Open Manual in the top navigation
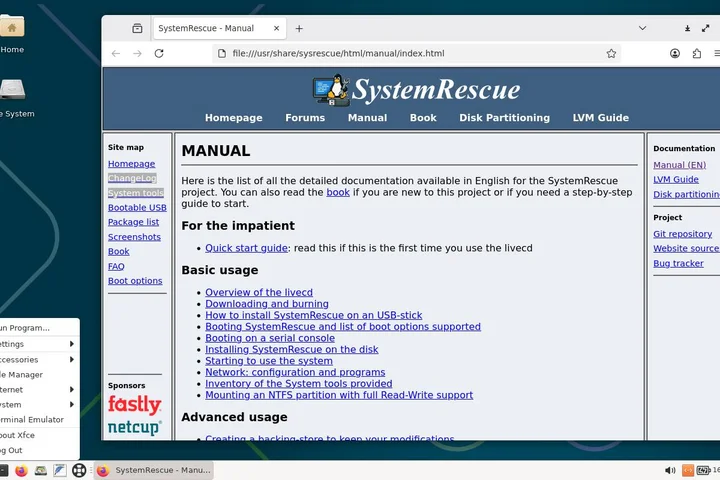Viewport: 720px width, 480px height. (367, 118)
